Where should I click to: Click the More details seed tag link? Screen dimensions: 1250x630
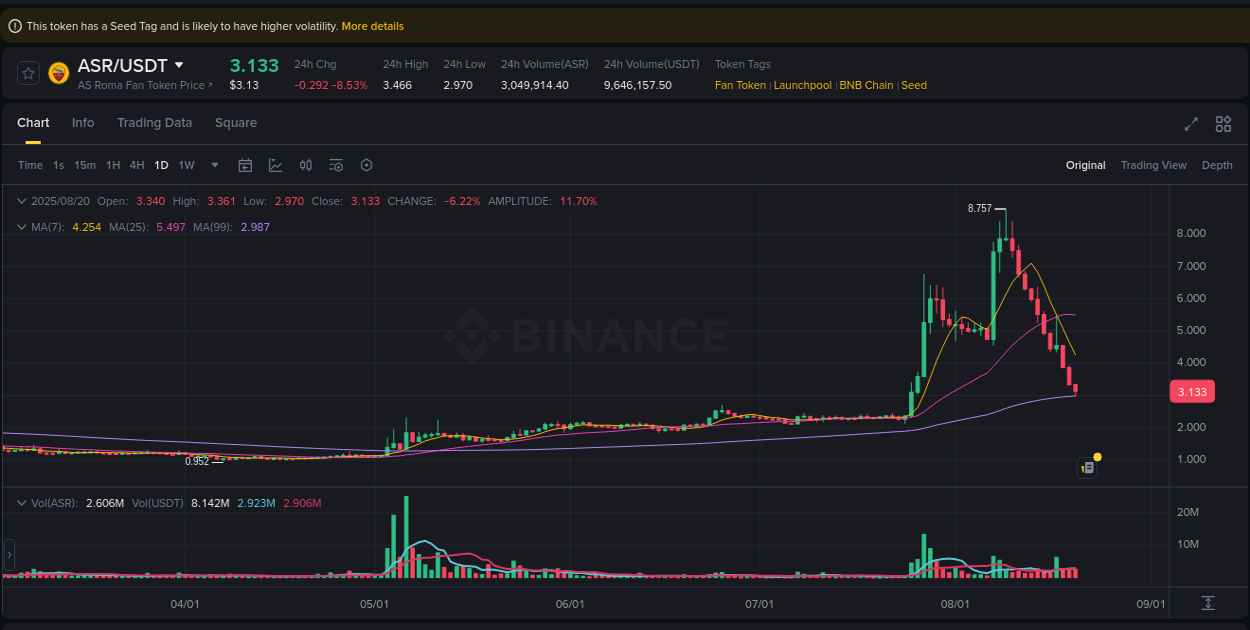(x=372, y=26)
